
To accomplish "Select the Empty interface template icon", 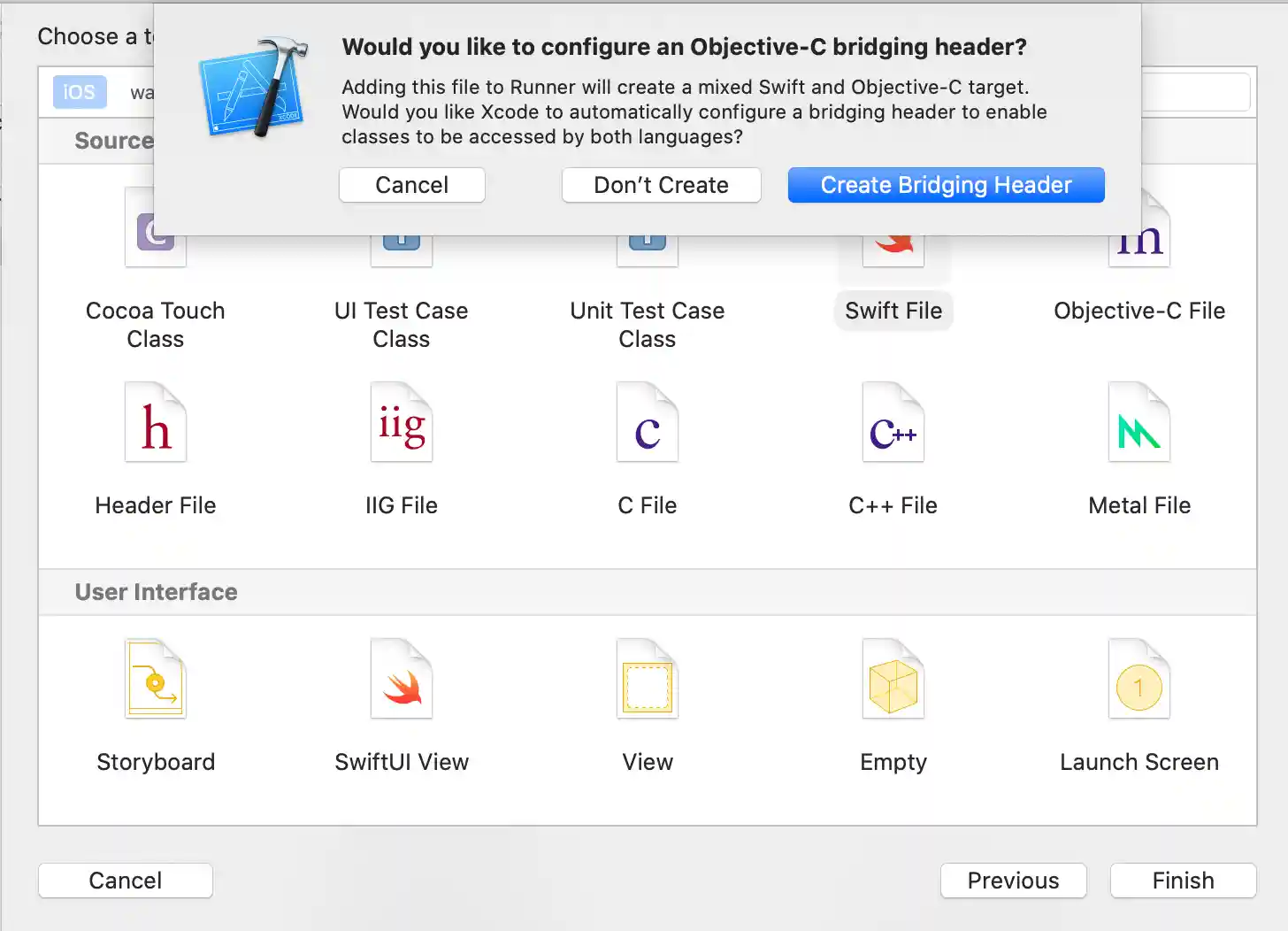I will pos(893,680).
